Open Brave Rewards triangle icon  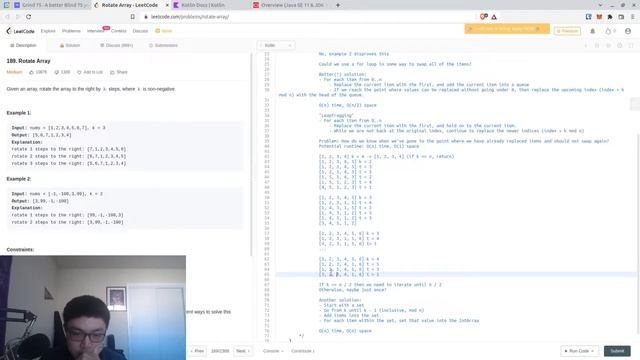(x=494, y=17)
